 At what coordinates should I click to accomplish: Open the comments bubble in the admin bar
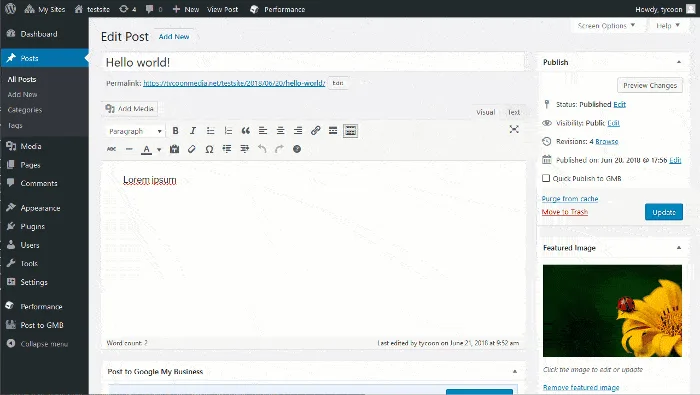click(x=154, y=9)
